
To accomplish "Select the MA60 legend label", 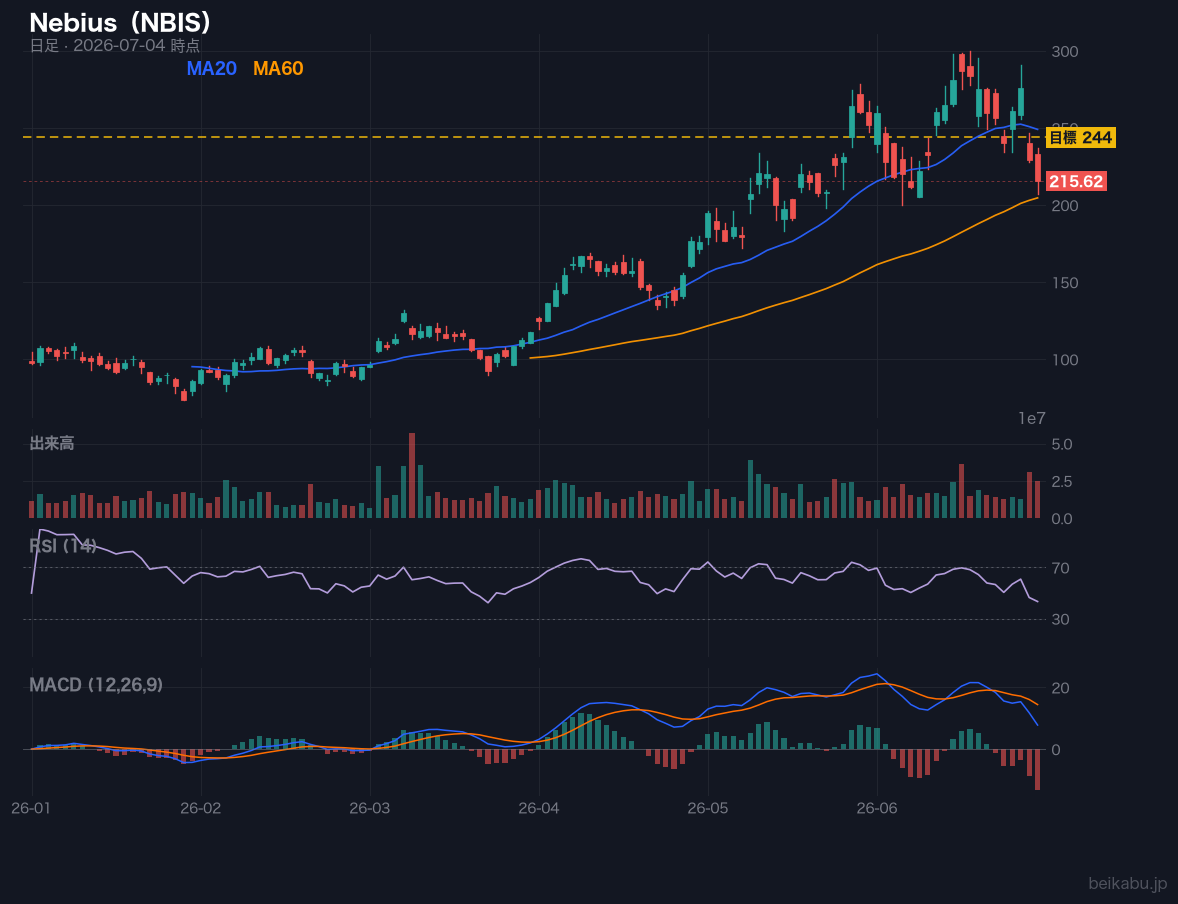I will click(x=278, y=68).
